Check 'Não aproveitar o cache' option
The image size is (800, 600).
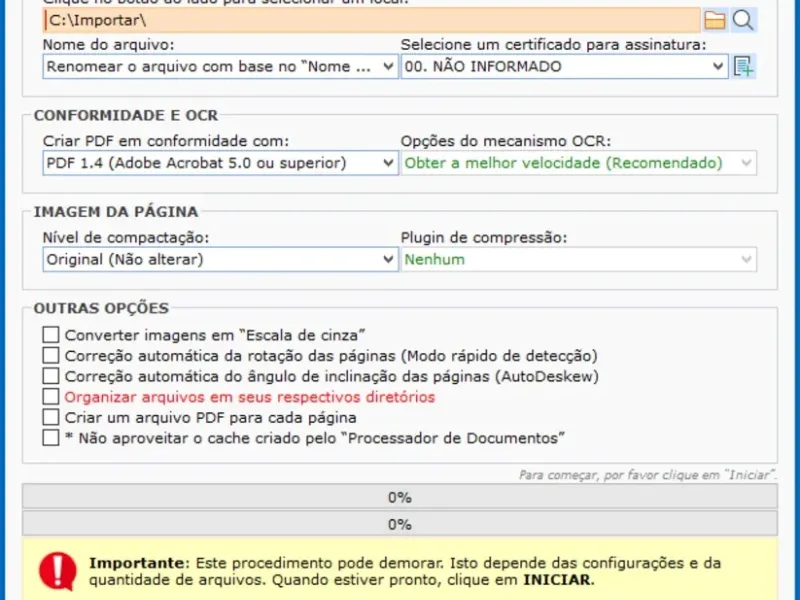[x=51, y=438]
